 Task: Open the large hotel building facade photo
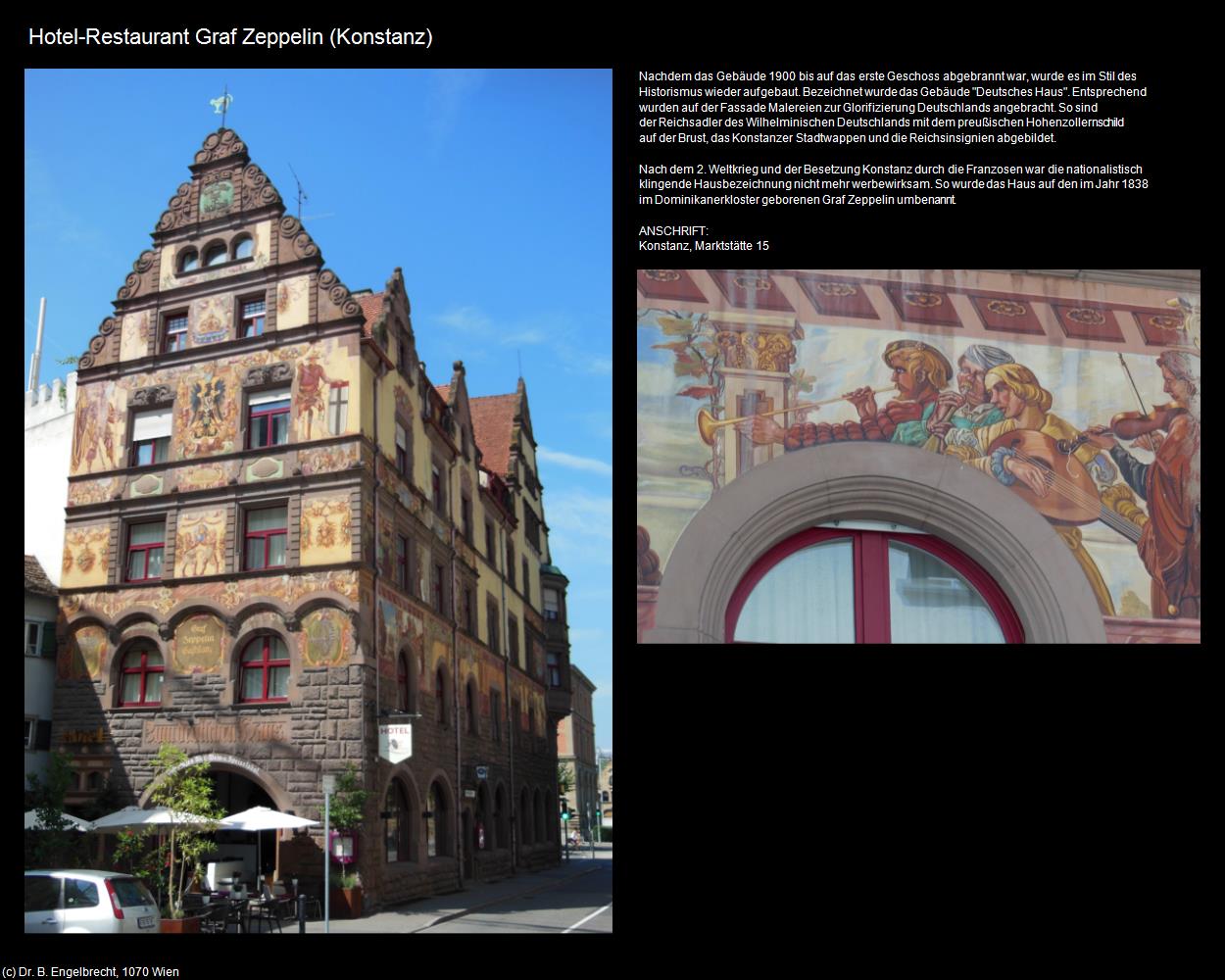[x=318, y=501]
